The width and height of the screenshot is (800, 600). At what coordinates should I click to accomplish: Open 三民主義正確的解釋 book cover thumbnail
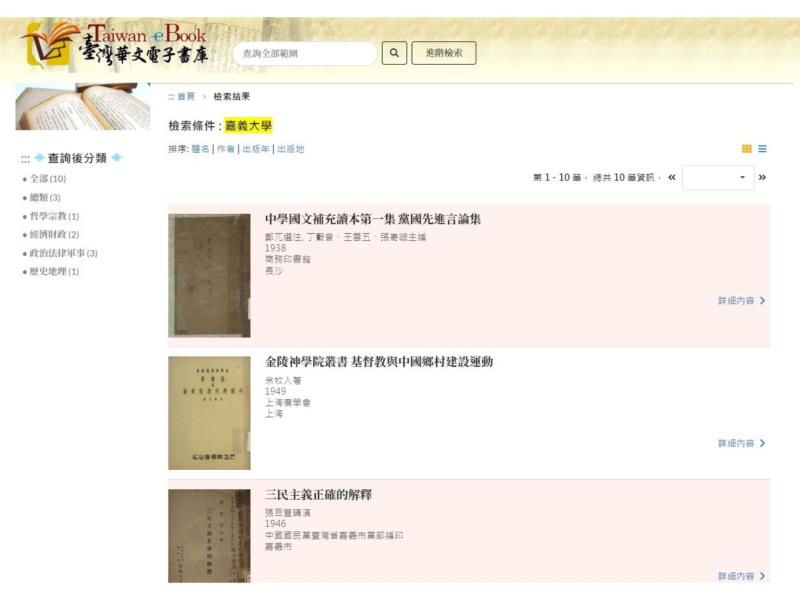click(x=209, y=536)
